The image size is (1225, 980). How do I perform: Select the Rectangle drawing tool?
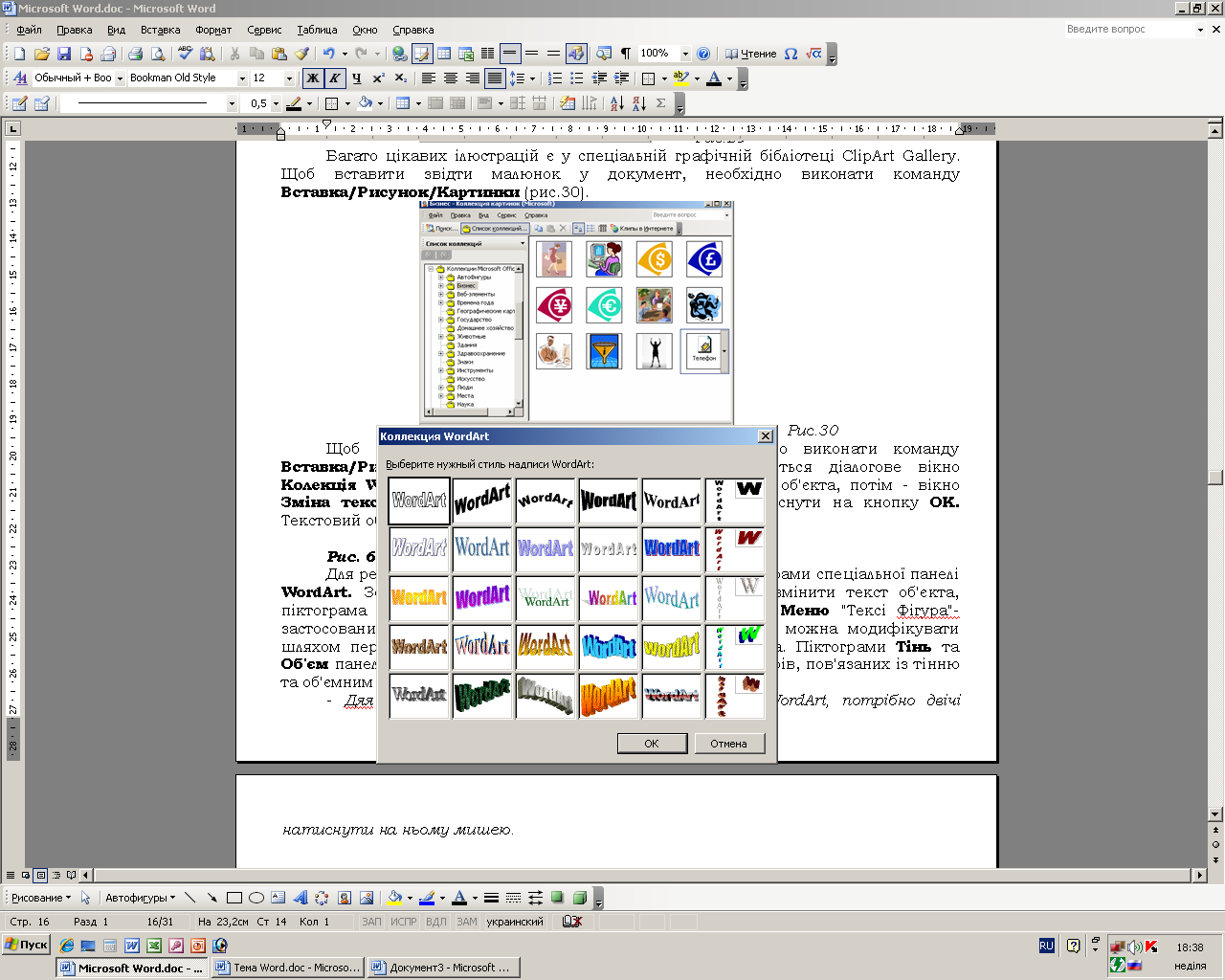coord(234,898)
